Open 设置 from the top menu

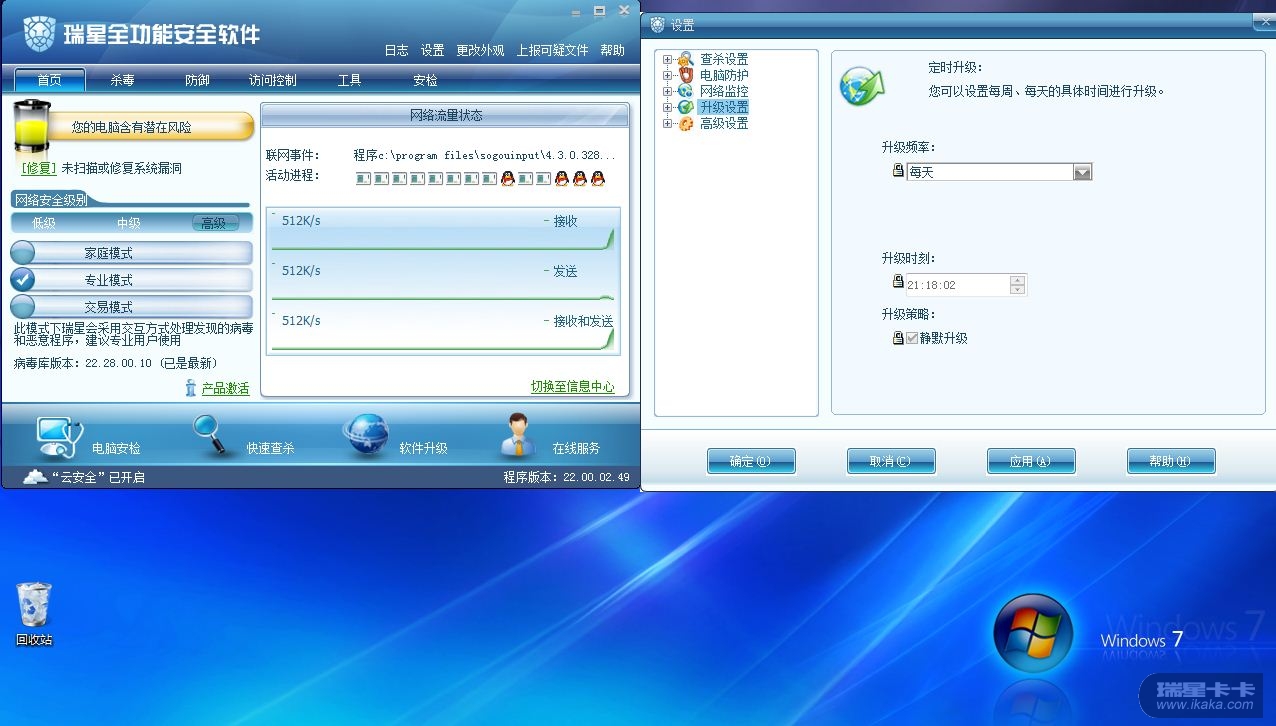(x=432, y=50)
